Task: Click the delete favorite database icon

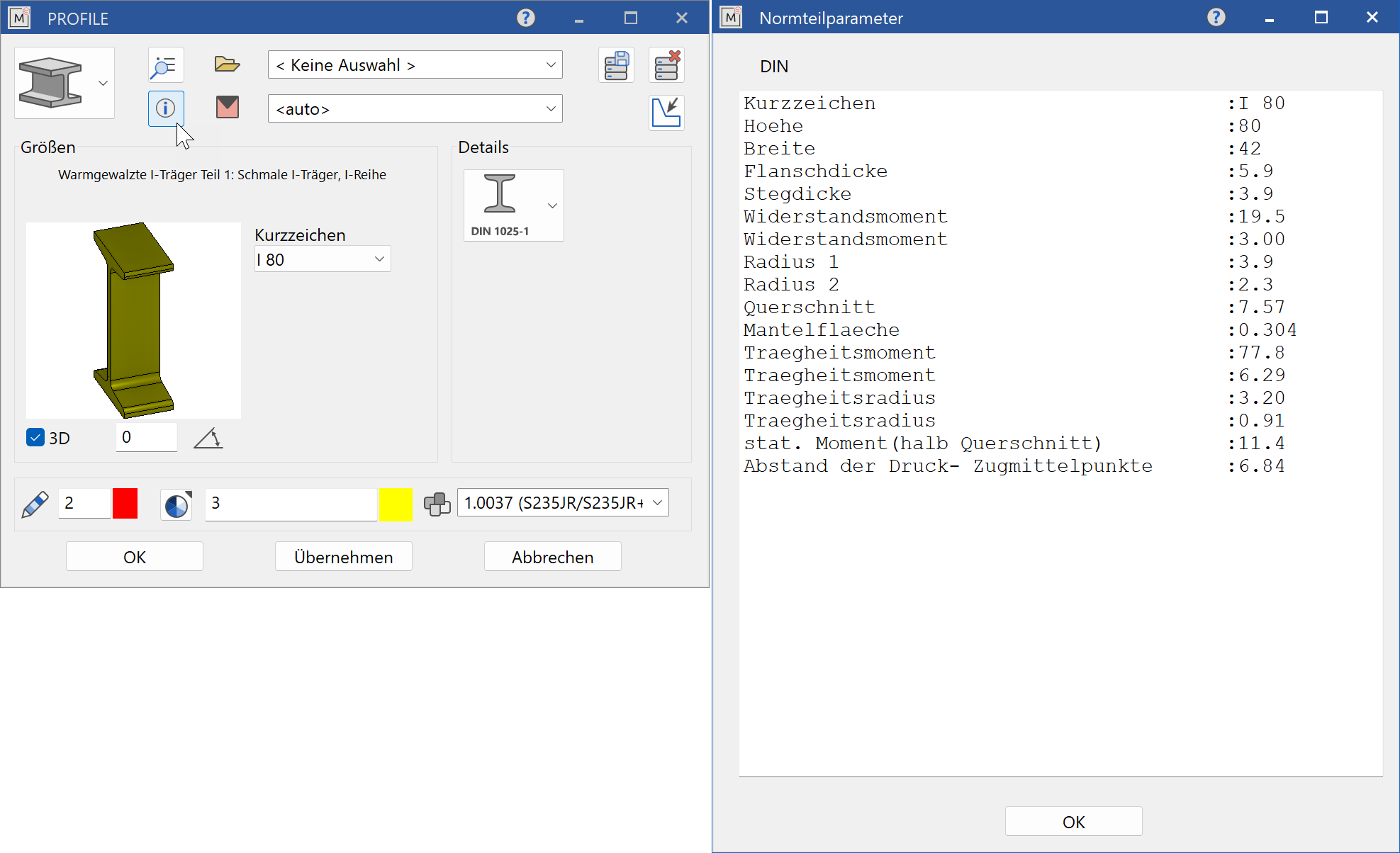Action: point(667,66)
